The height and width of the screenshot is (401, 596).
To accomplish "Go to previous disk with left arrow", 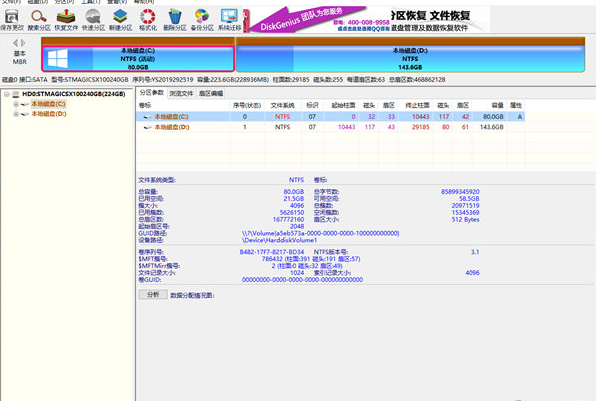I will pyautogui.click(x=16, y=43).
